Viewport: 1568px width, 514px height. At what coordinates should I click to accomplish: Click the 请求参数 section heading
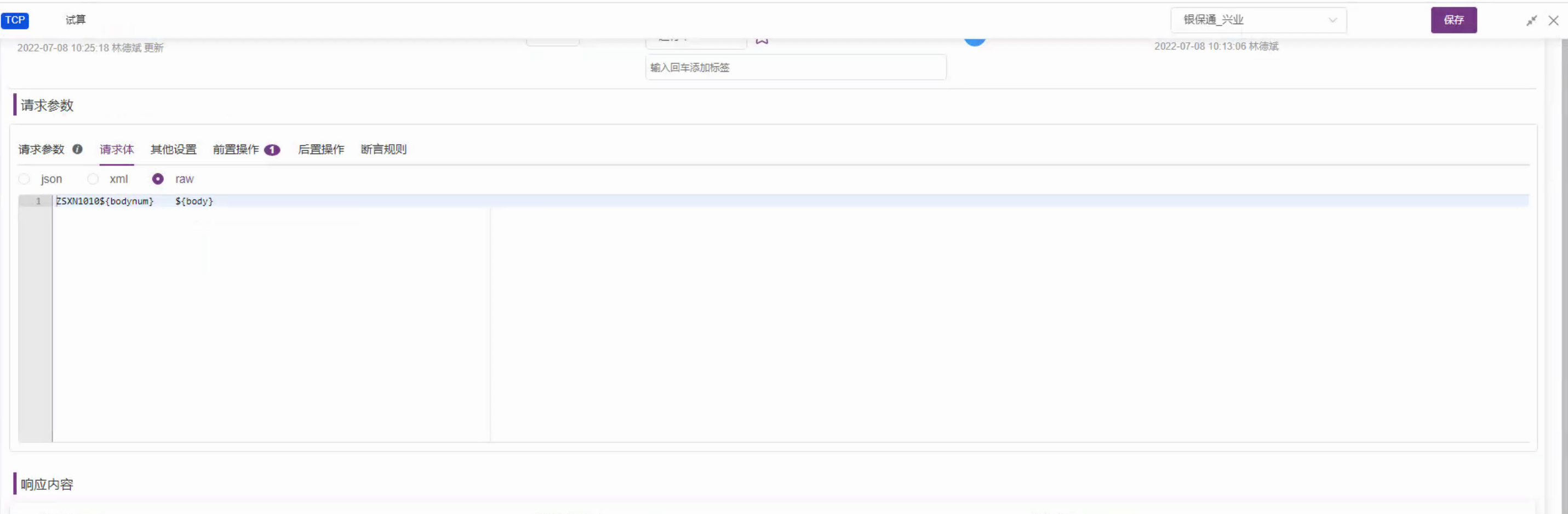(47, 105)
